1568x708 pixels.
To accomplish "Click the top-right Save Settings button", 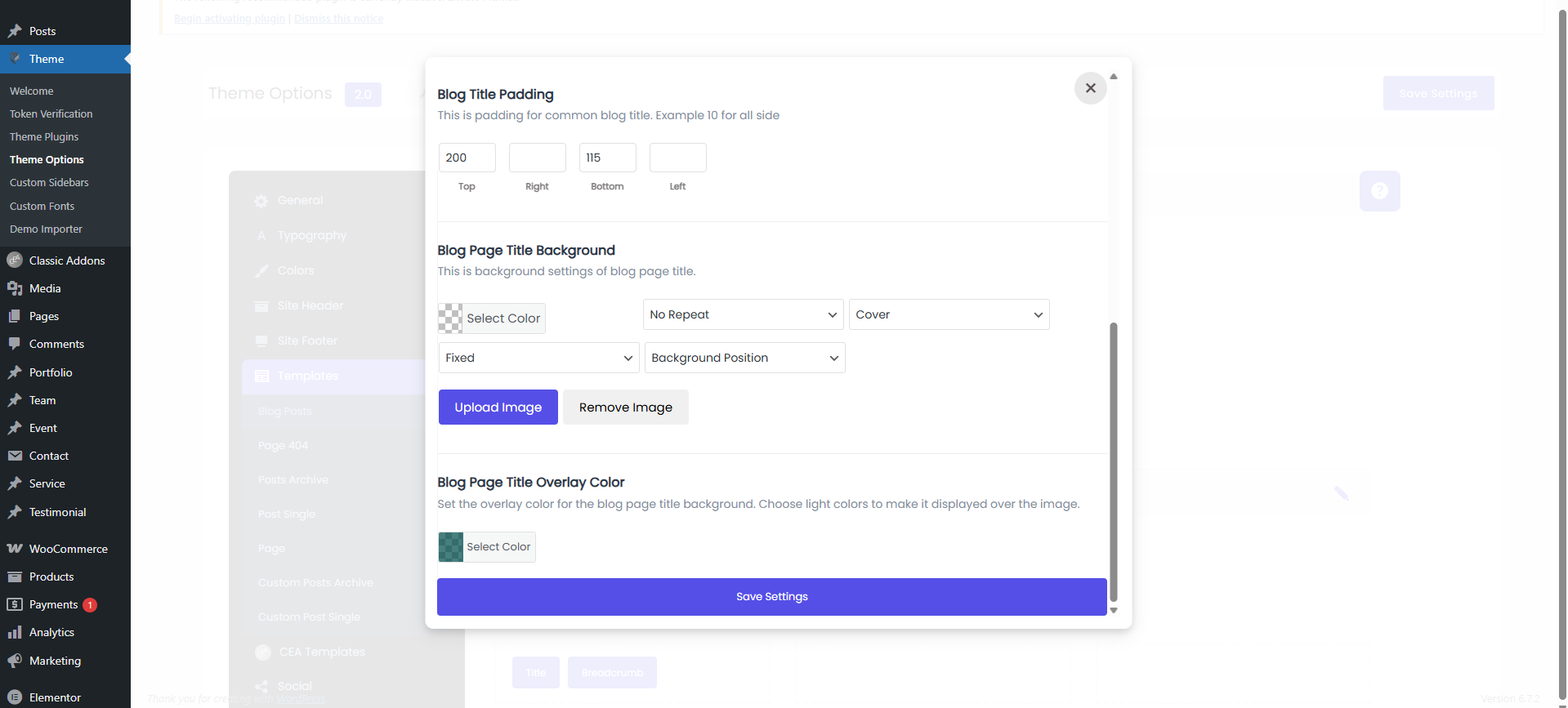I will click(x=1439, y=93).
